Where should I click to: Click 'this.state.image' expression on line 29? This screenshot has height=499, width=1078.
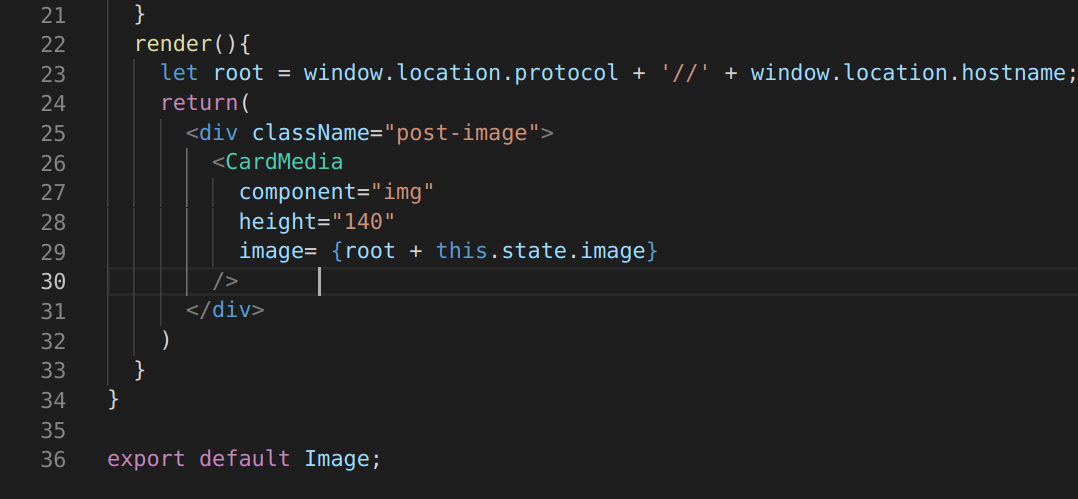pyautogui.click(x=541, y=251)
